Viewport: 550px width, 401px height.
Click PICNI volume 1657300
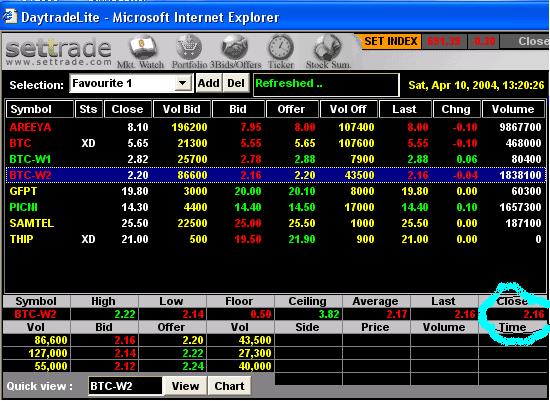tap(521, 207)
